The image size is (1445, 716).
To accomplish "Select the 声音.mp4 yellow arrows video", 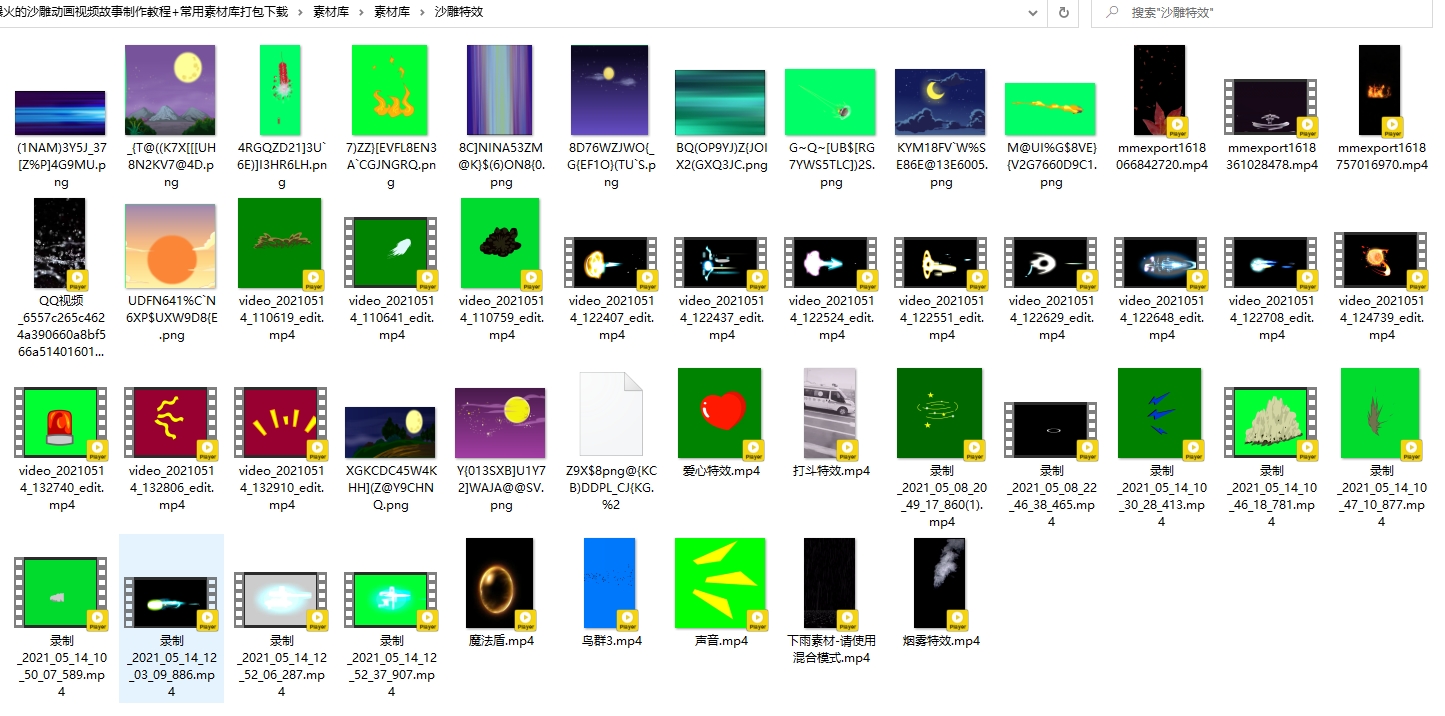I will (720, 583).
